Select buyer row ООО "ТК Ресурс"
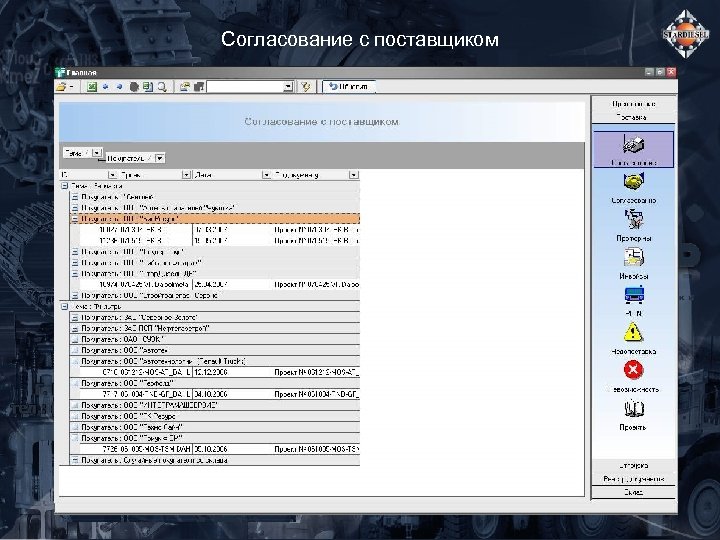The image size is (720, 540). (x=215, y=416)
